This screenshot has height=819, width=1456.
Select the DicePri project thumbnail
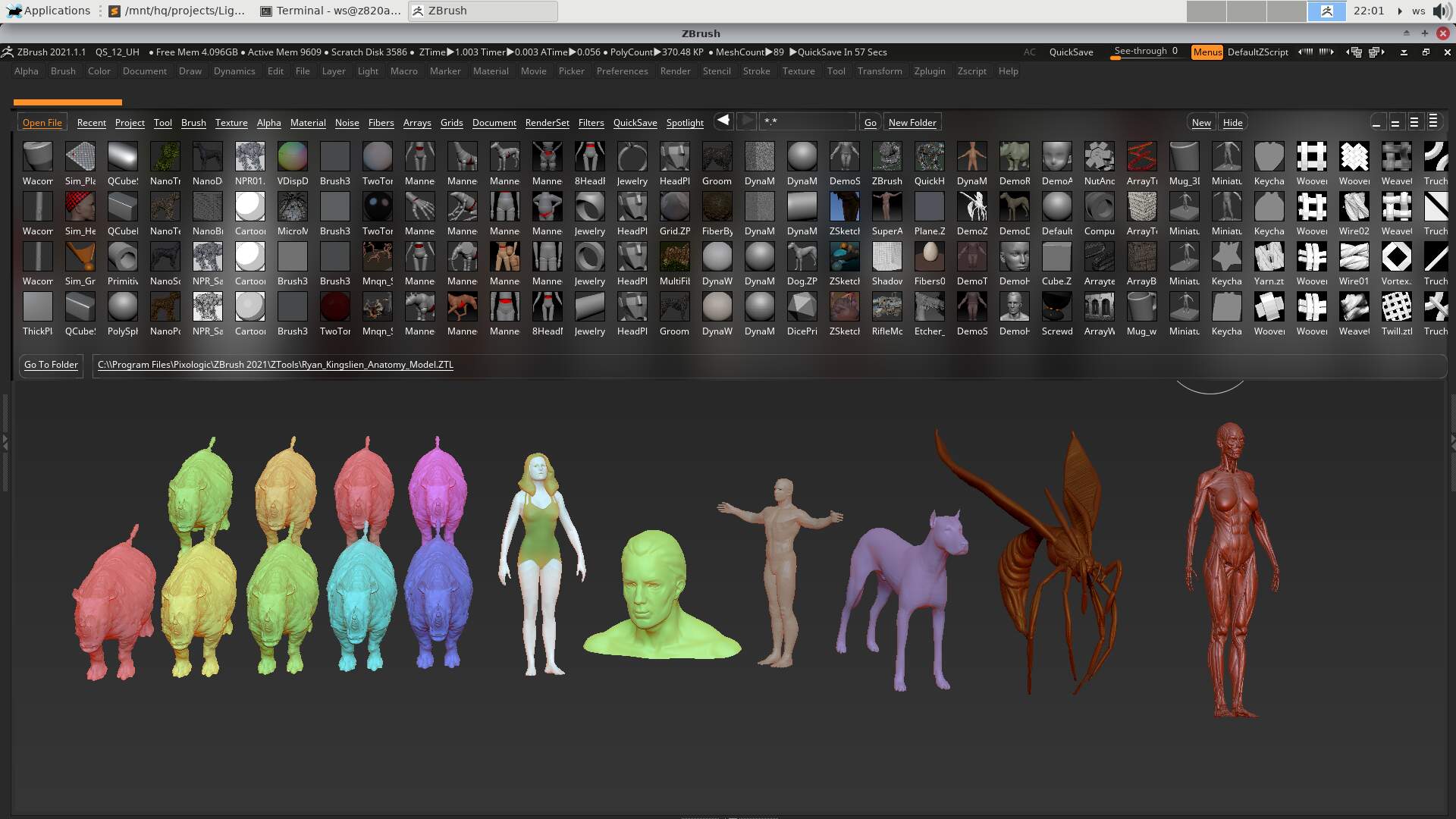[802, 306]
